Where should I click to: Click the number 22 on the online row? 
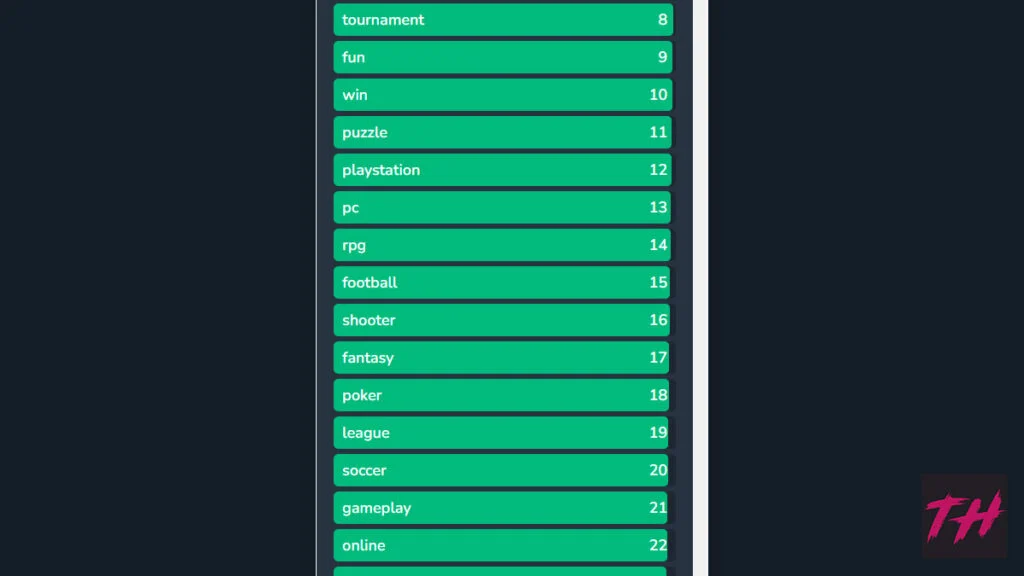658,545
